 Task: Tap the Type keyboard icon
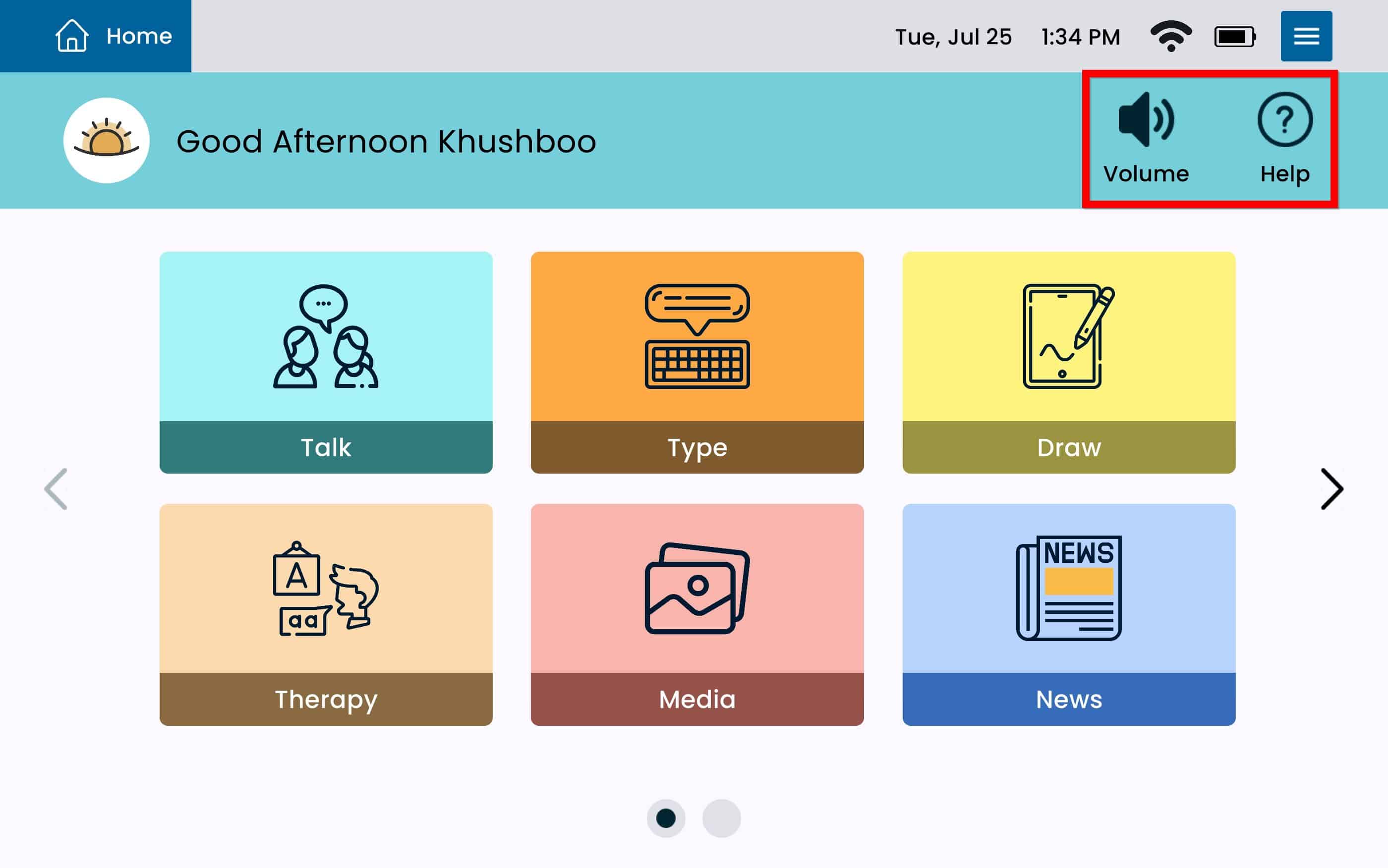point(696,337)
